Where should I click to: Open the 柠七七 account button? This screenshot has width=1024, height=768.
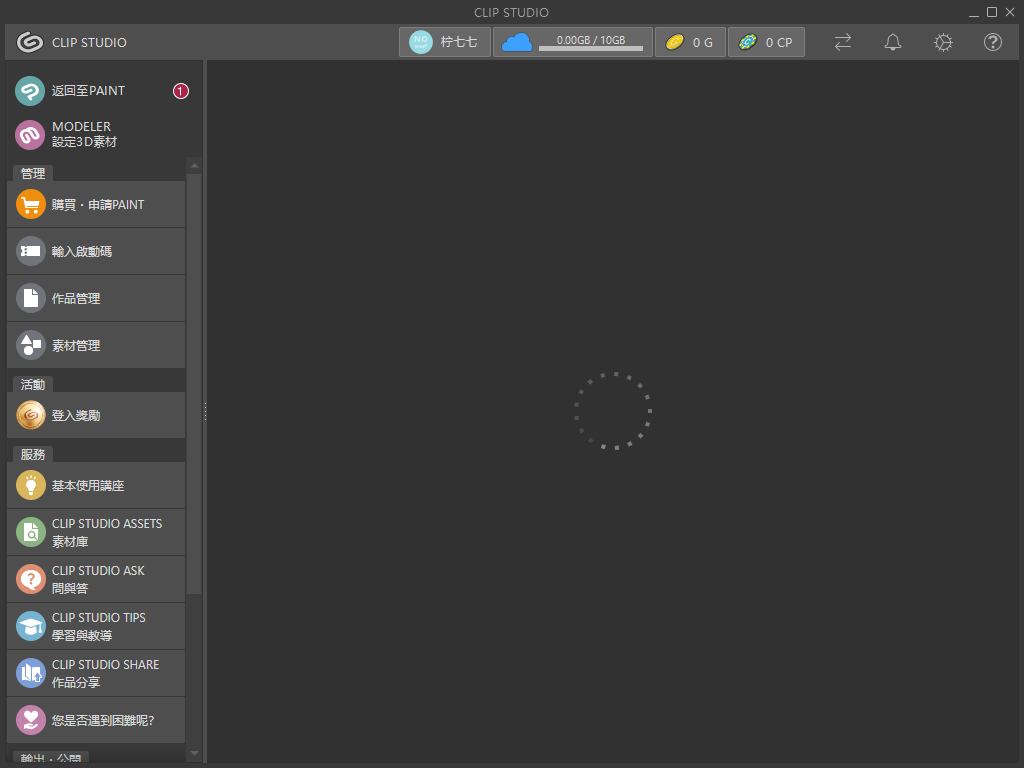point(445,42)
